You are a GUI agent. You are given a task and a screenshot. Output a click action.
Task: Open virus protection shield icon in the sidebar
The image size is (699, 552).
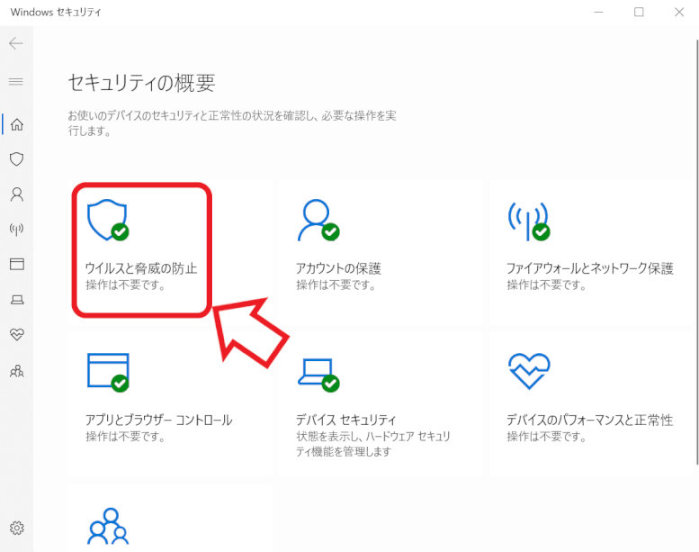[x=17, y=159]
